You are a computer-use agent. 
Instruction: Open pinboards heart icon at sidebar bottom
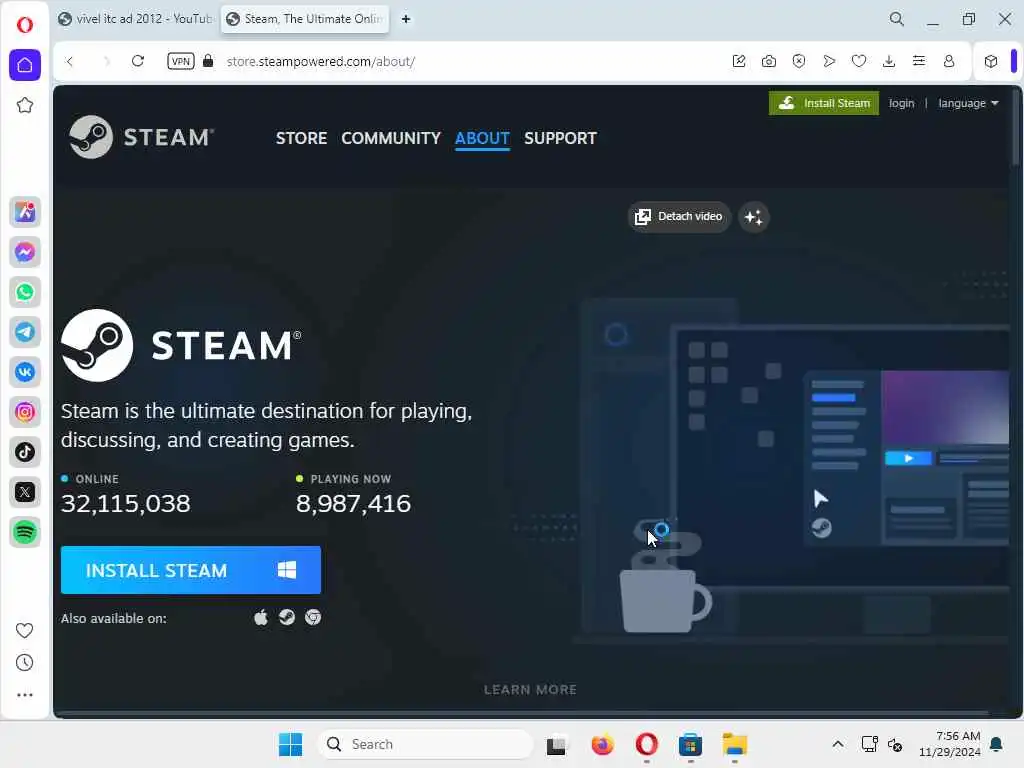pos(24,630)
